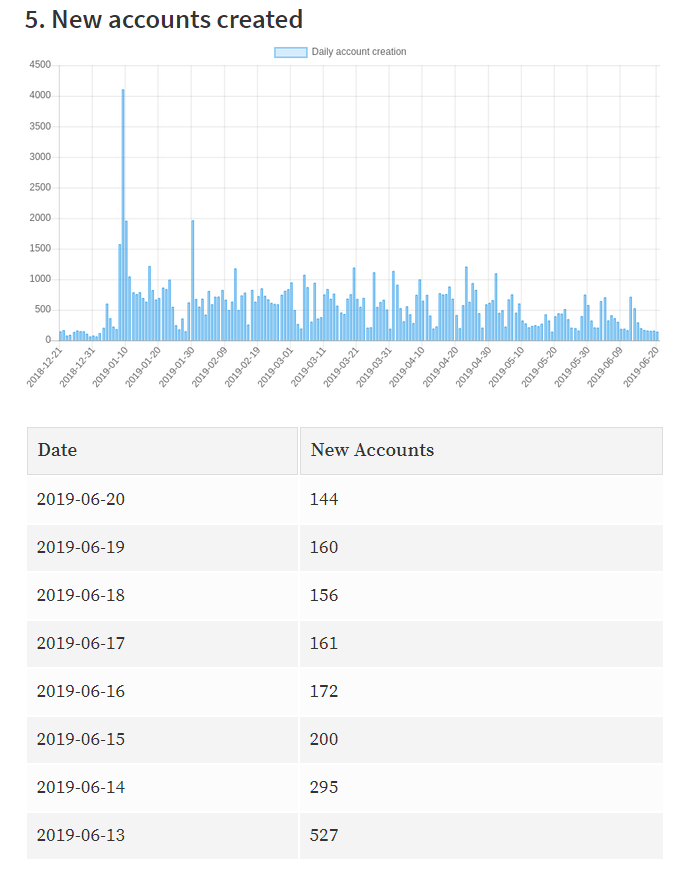Click the 295 value in table
The image size is (687, 869).
point(324,787)
